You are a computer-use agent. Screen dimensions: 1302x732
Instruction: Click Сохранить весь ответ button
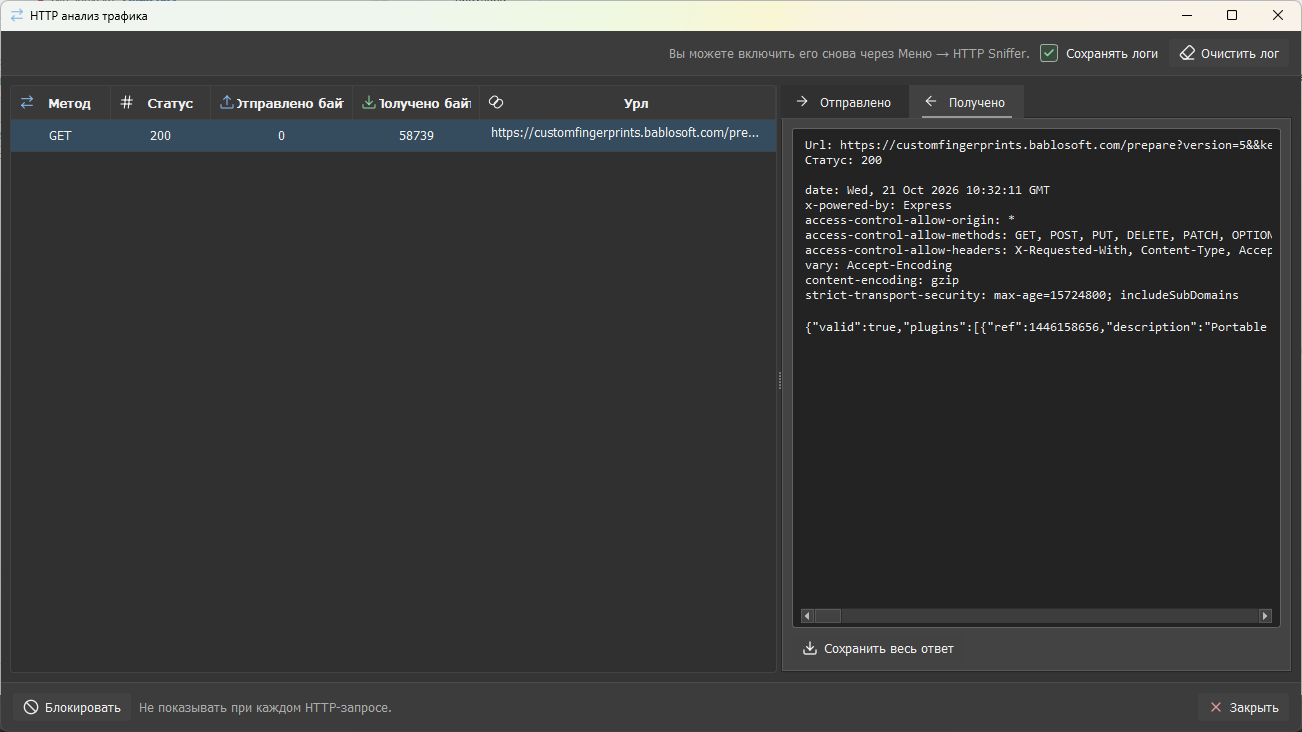pyautogui.click(x=878, y=649)
